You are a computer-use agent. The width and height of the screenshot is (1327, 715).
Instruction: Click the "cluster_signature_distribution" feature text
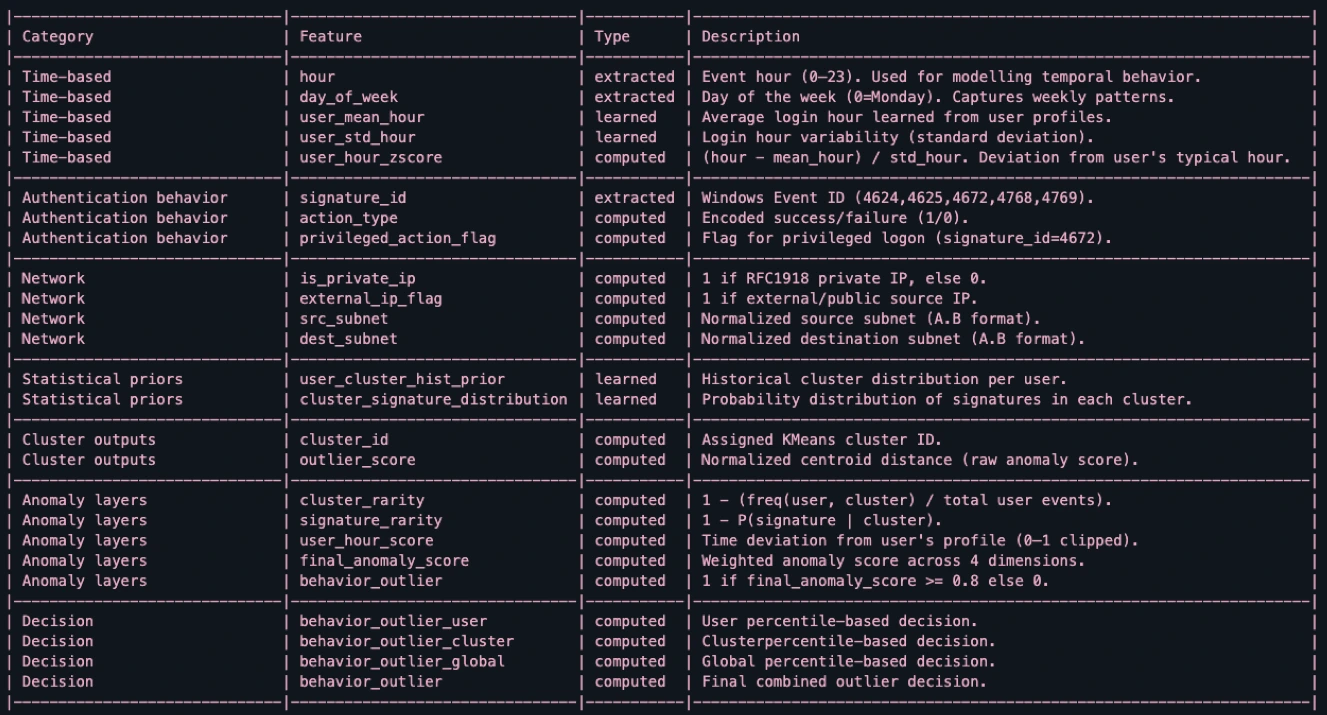point(433,399)
